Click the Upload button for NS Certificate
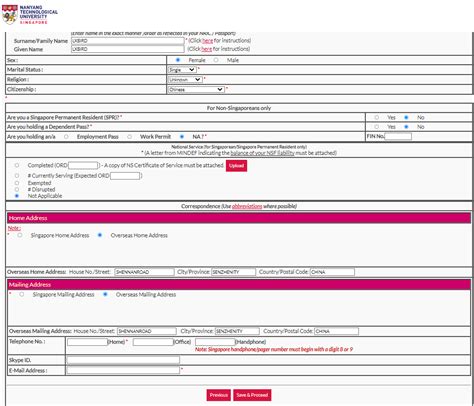 point(236,166)
